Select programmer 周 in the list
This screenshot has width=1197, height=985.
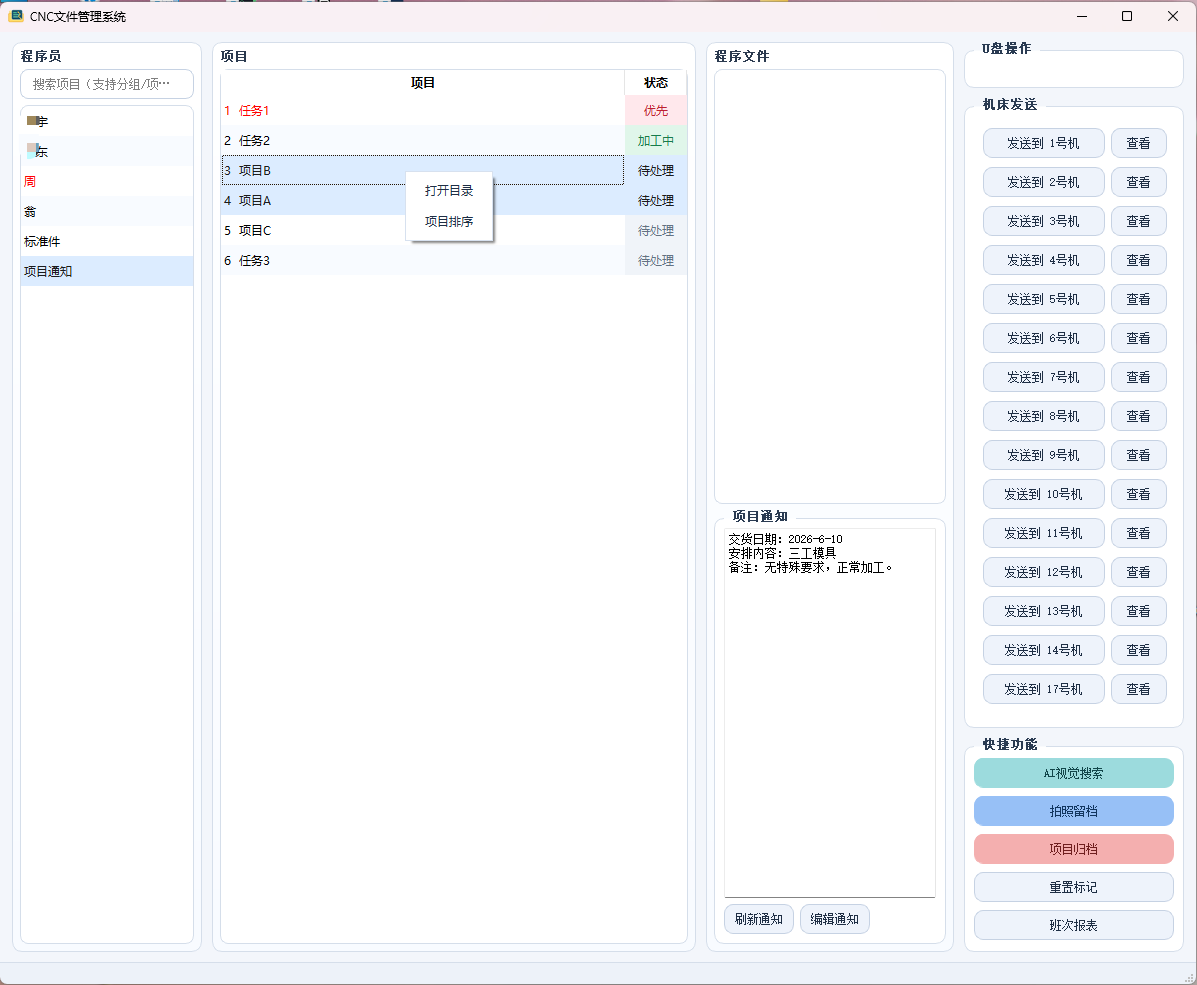click(x=107, y=182)
